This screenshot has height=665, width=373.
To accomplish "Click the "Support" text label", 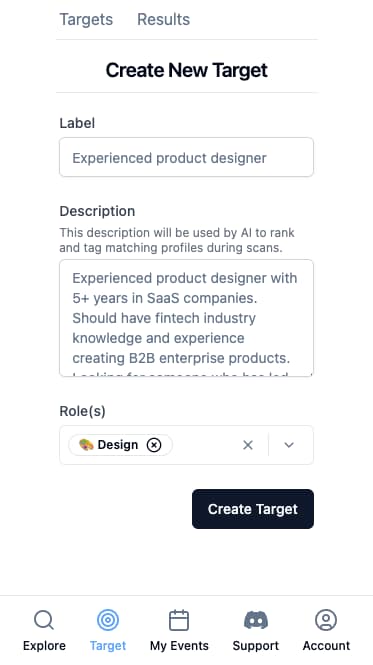I will [x=256, y=646].
